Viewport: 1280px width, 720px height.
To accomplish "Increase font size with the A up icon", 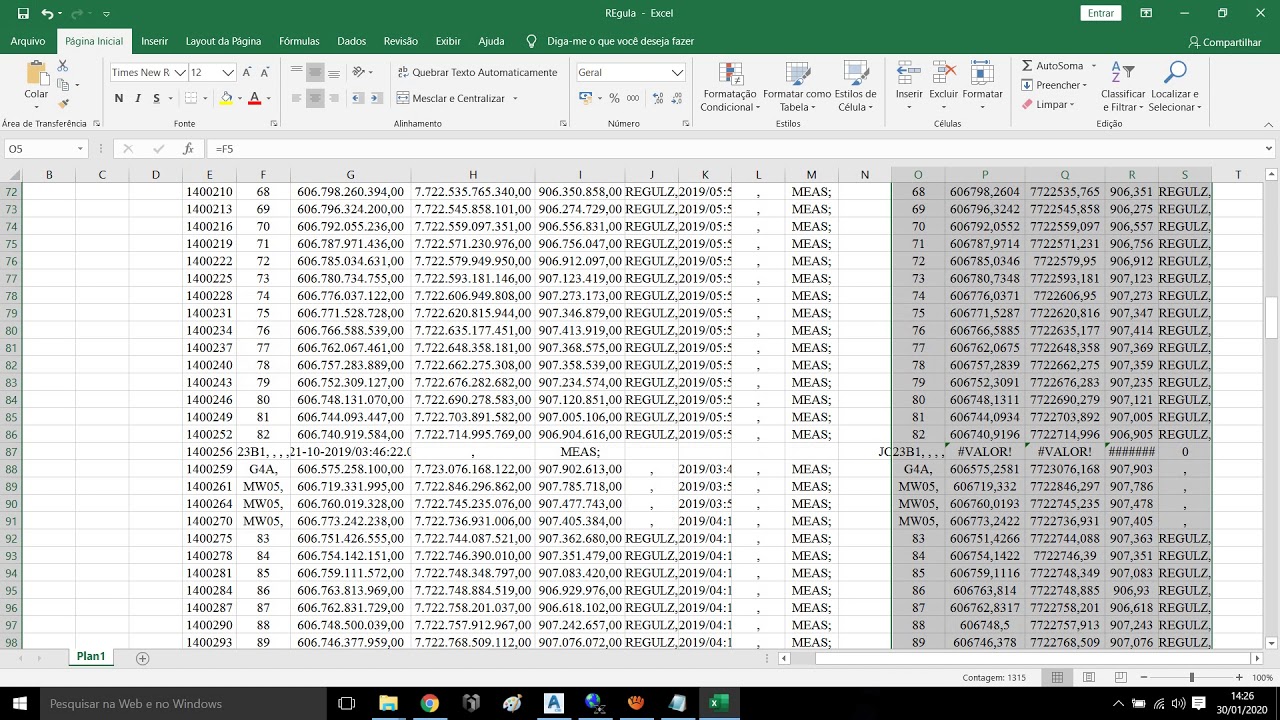I will 249,72.
